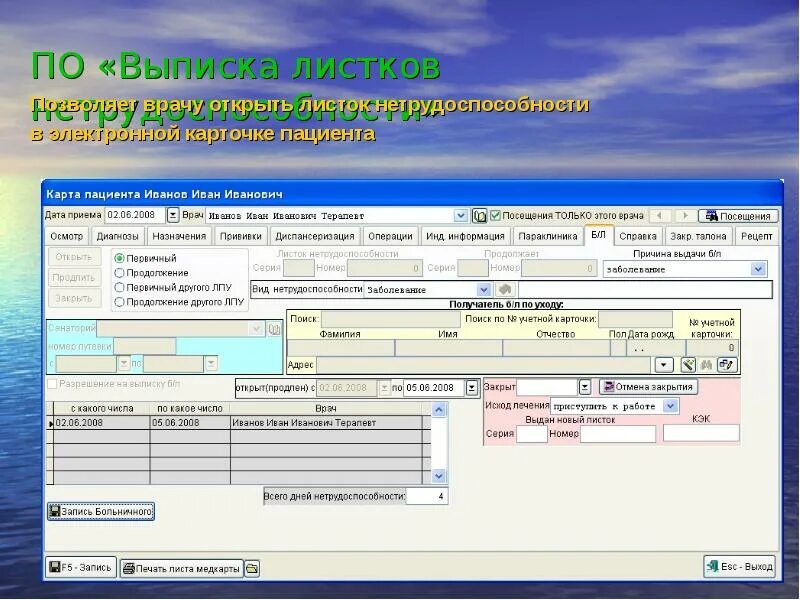Click scroll up arrow of periods table
The image size is (800, 600).
(x=439, y=410)
